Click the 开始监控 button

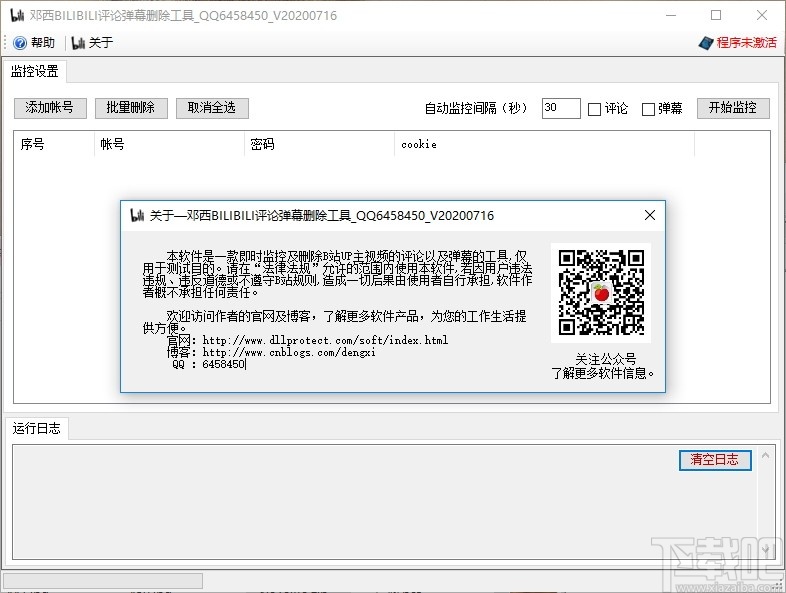click(733, 108)
